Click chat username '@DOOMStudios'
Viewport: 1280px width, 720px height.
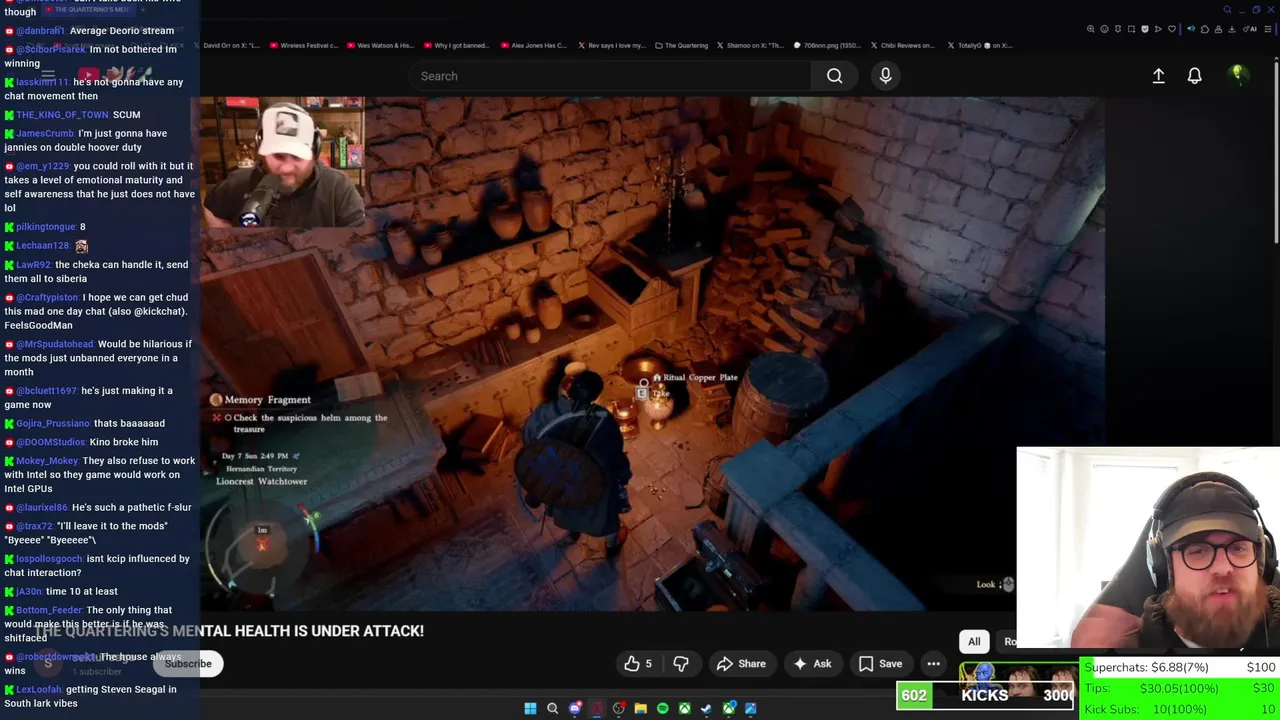coord(50,442)
